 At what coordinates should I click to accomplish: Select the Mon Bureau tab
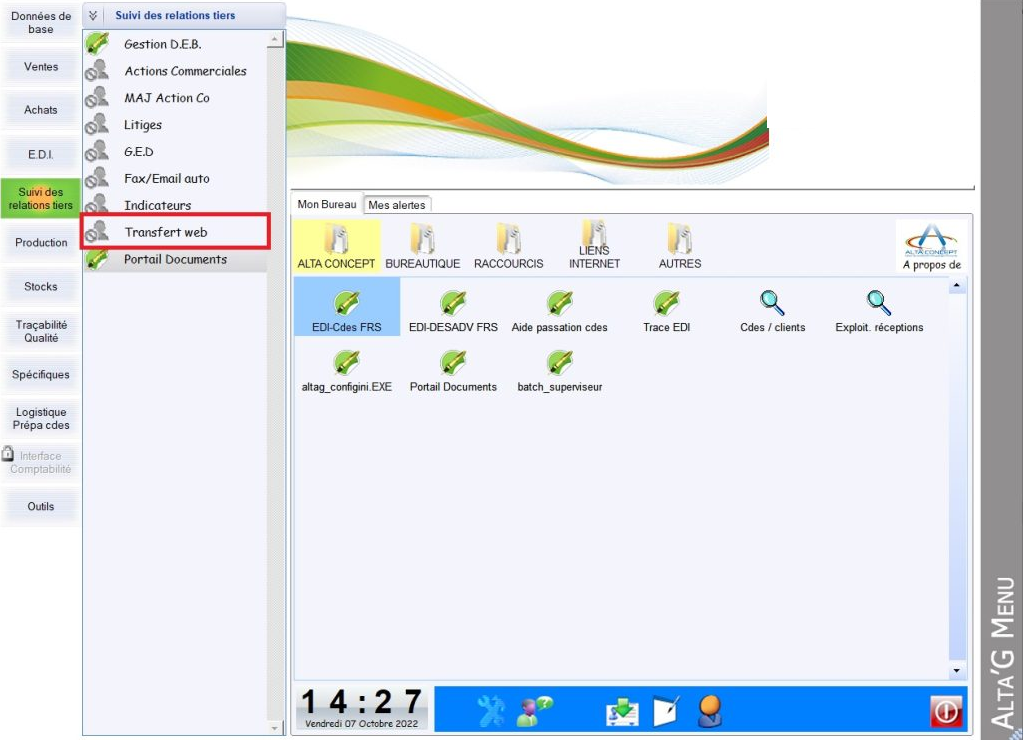coord(326,204)
